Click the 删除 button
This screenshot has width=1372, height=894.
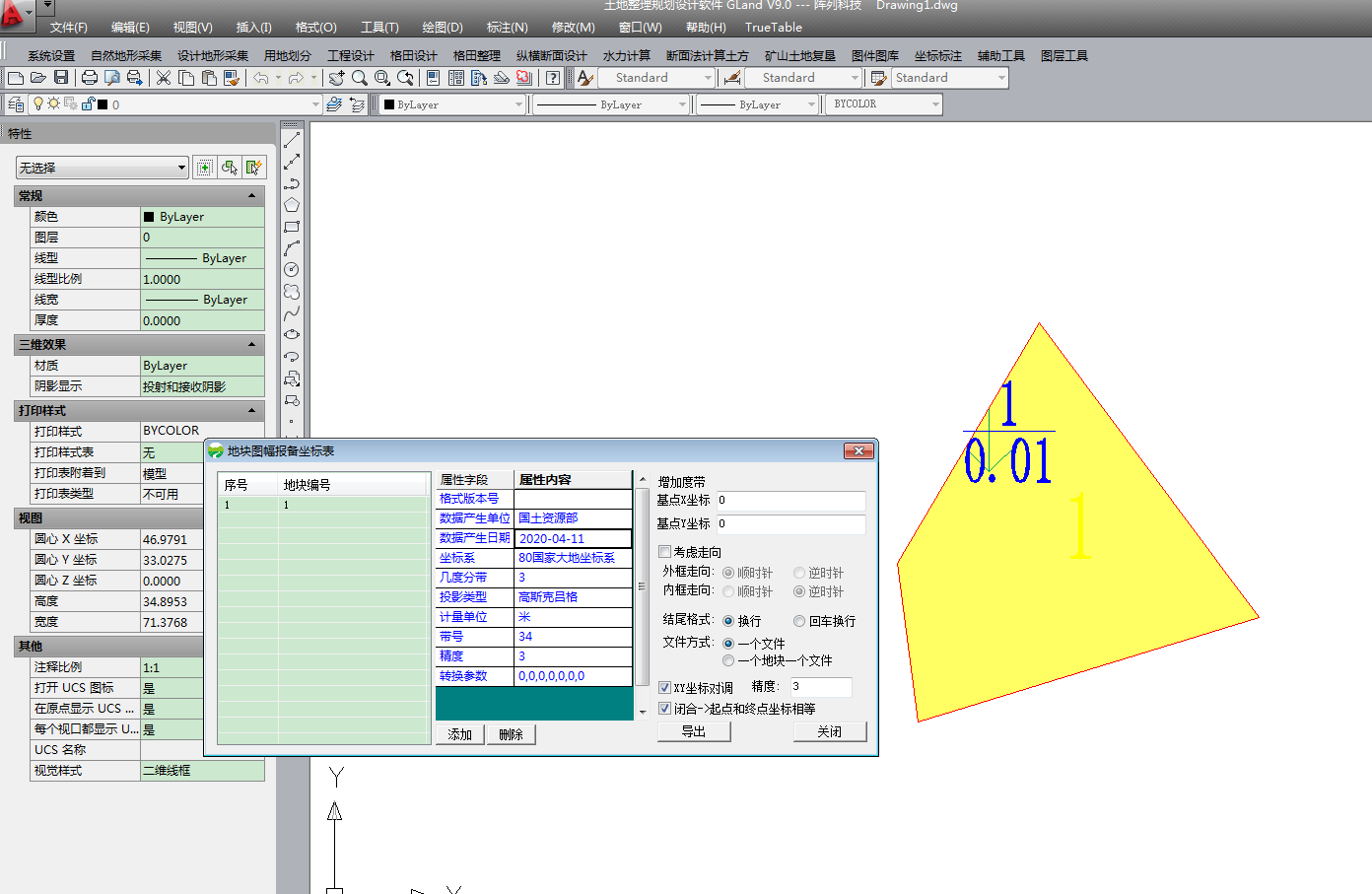pos(511,734)
